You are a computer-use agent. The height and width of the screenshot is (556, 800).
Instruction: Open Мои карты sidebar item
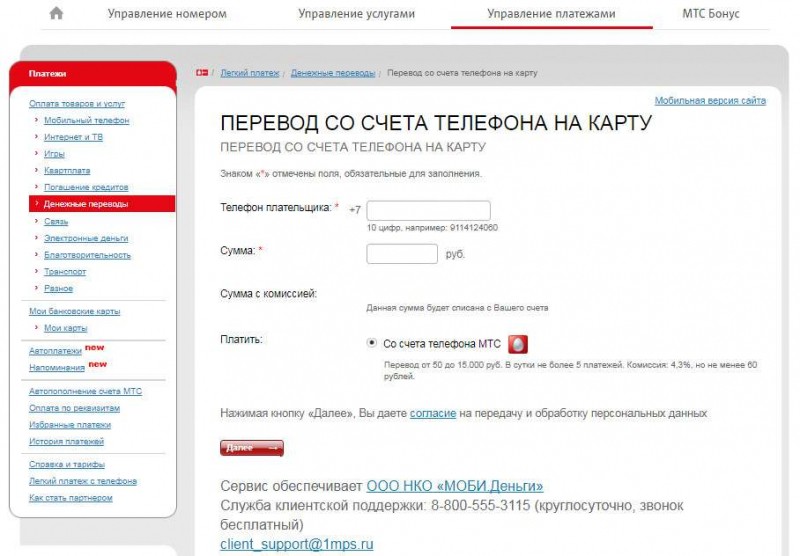pyautogui.click(x=65, y=328)
